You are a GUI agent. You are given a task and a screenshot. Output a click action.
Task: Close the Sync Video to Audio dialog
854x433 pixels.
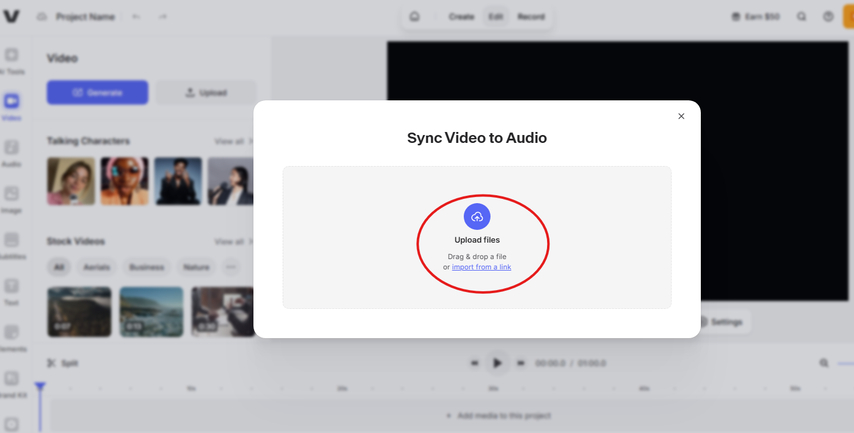pos(681,116)
